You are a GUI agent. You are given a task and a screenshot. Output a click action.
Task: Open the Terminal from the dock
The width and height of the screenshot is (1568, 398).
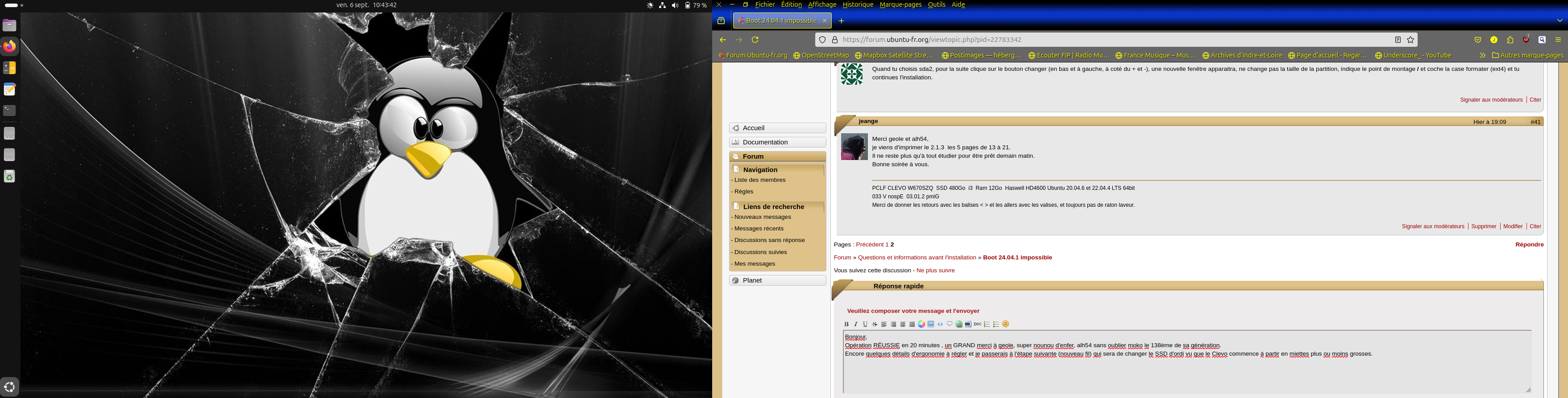10,111
